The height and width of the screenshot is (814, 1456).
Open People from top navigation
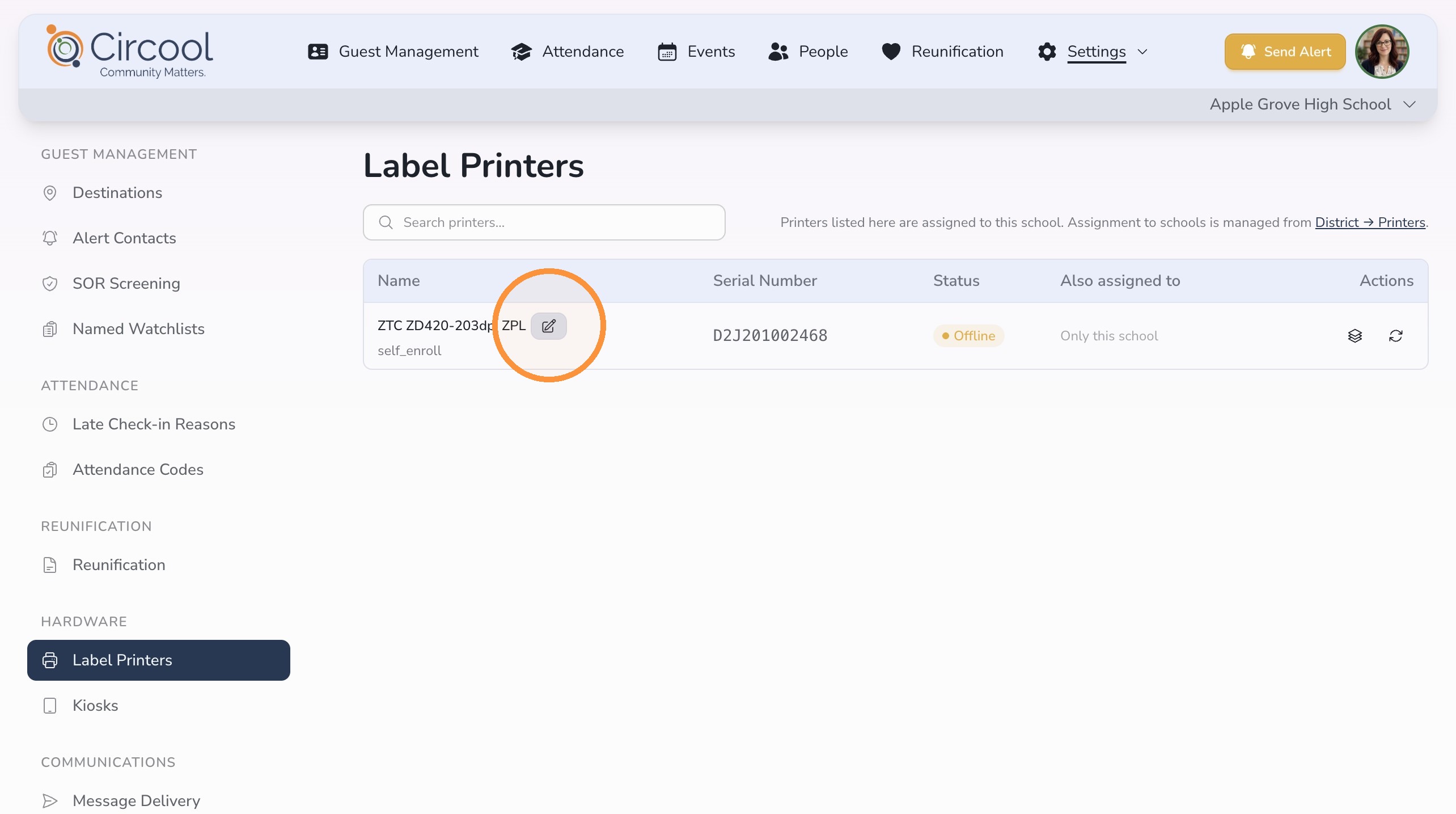pyautogui.click(x=808, y=52)
